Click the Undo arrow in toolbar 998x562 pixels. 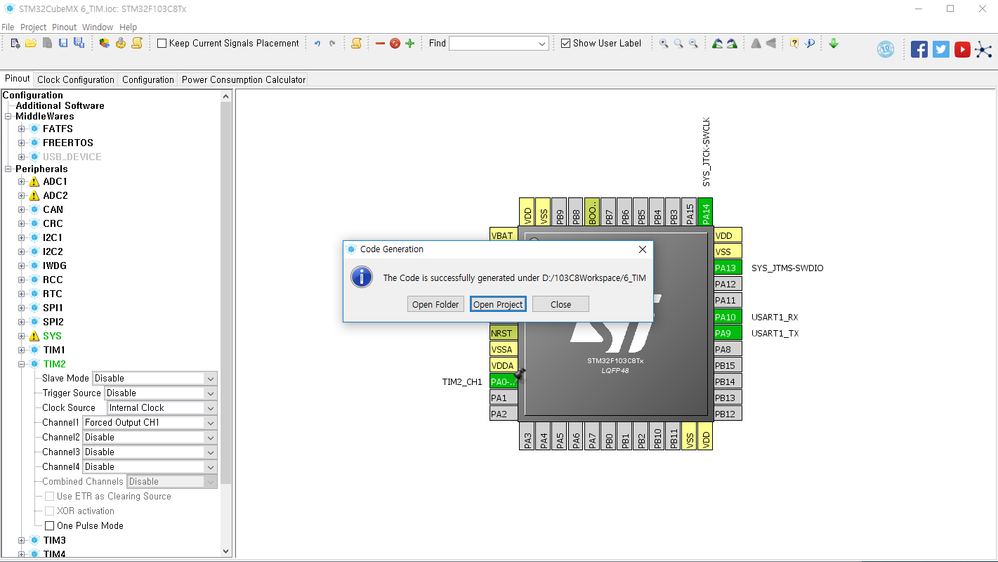(317, 43)
